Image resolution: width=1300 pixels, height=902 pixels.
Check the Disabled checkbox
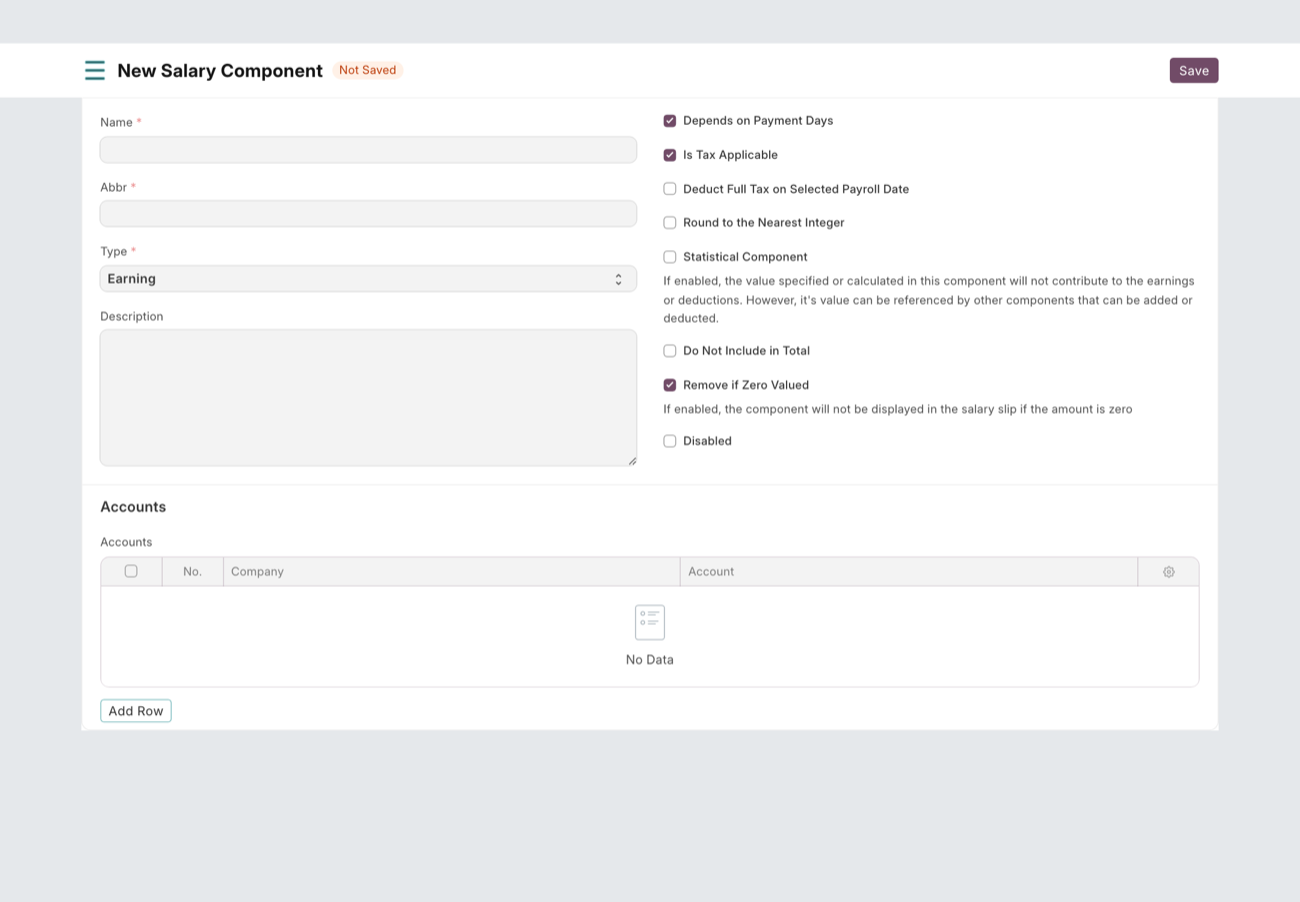[x=670, y=441]
